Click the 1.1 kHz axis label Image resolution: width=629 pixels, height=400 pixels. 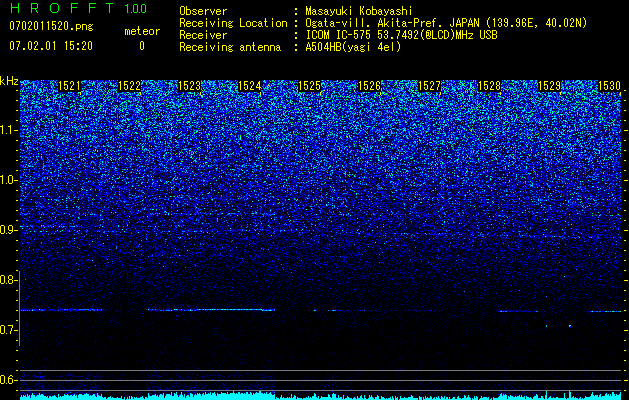[9, 130]
